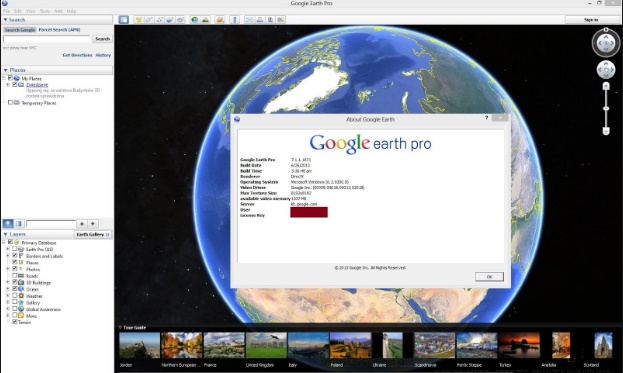
Task: Click the Get Directions link
Action: point(77,55)
